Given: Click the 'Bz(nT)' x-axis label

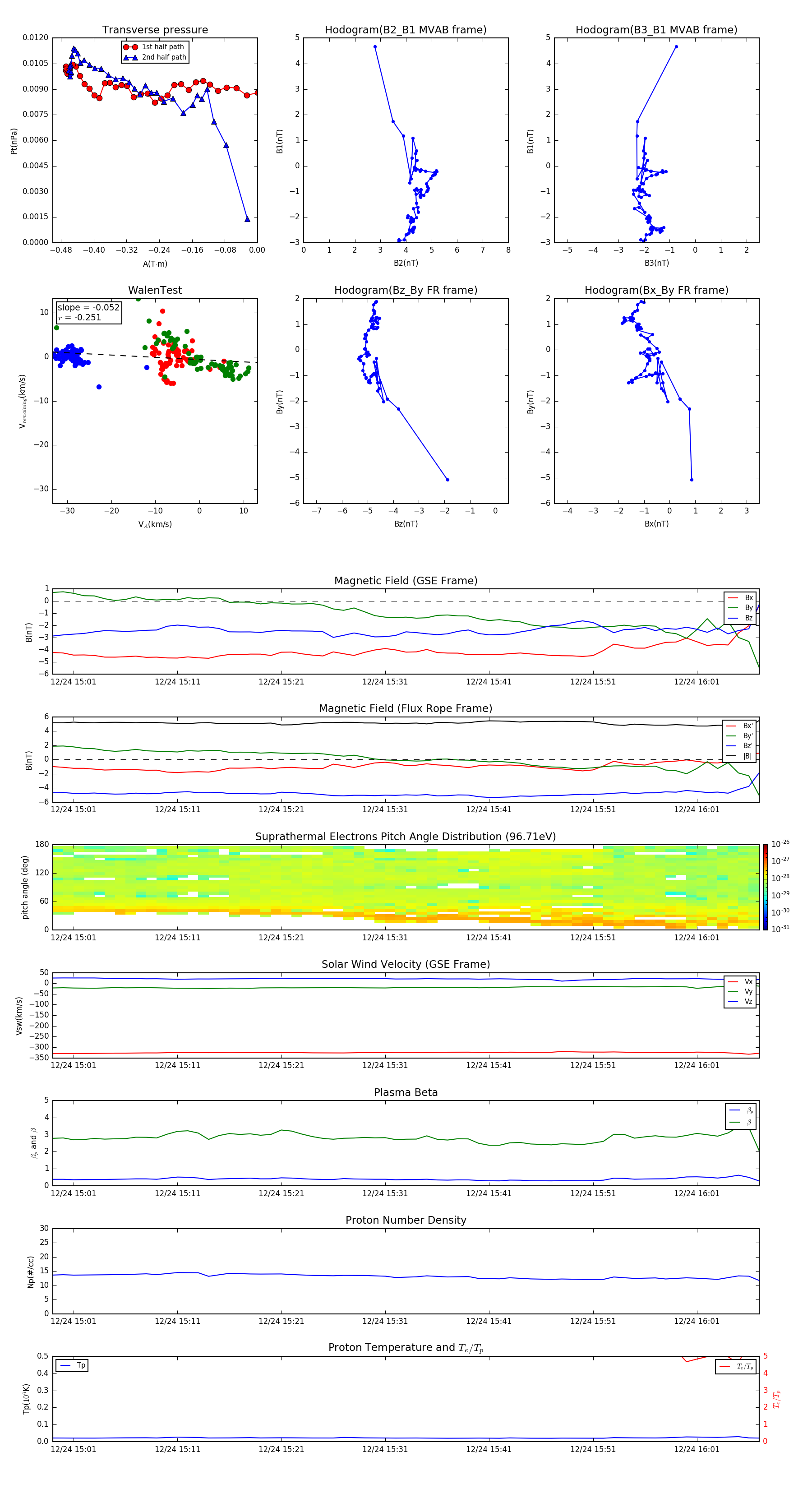Looking at the screenshot, I should pos(406,524).
